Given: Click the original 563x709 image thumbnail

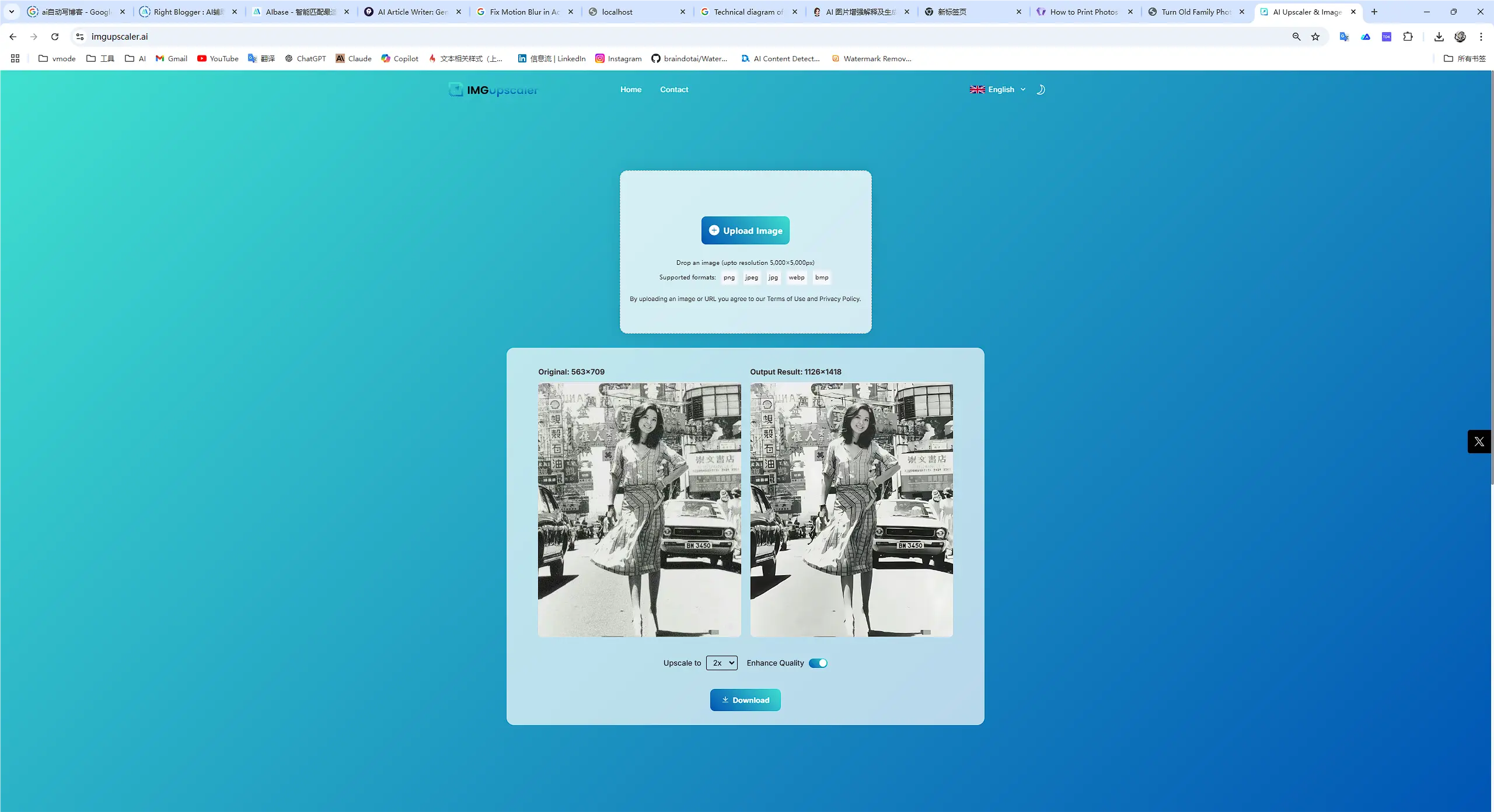Looking at the screenshot, I should coord(639,509).
